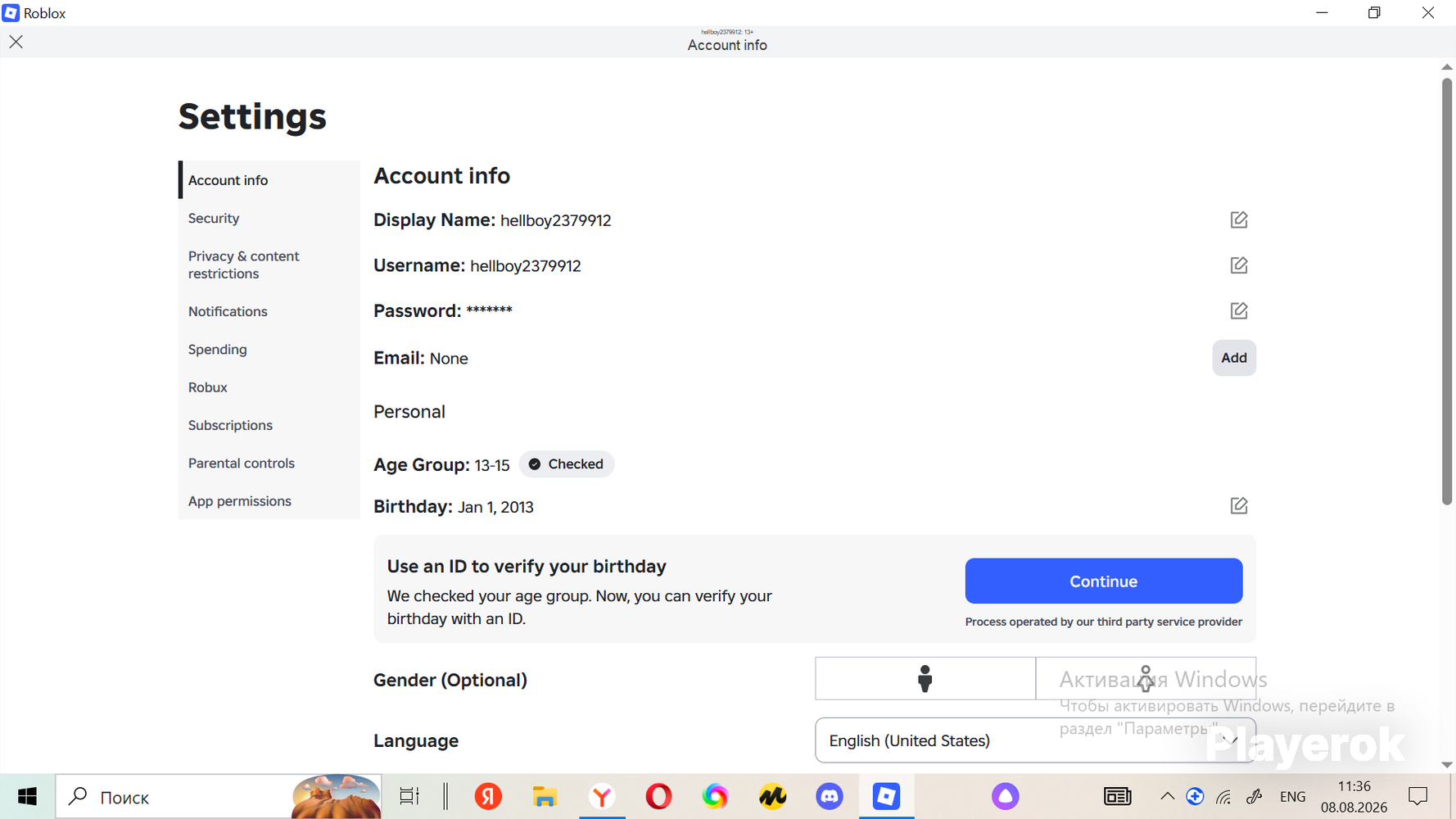Click the masked Password value
Screen dimensions: 1456x819
(489, 310)
